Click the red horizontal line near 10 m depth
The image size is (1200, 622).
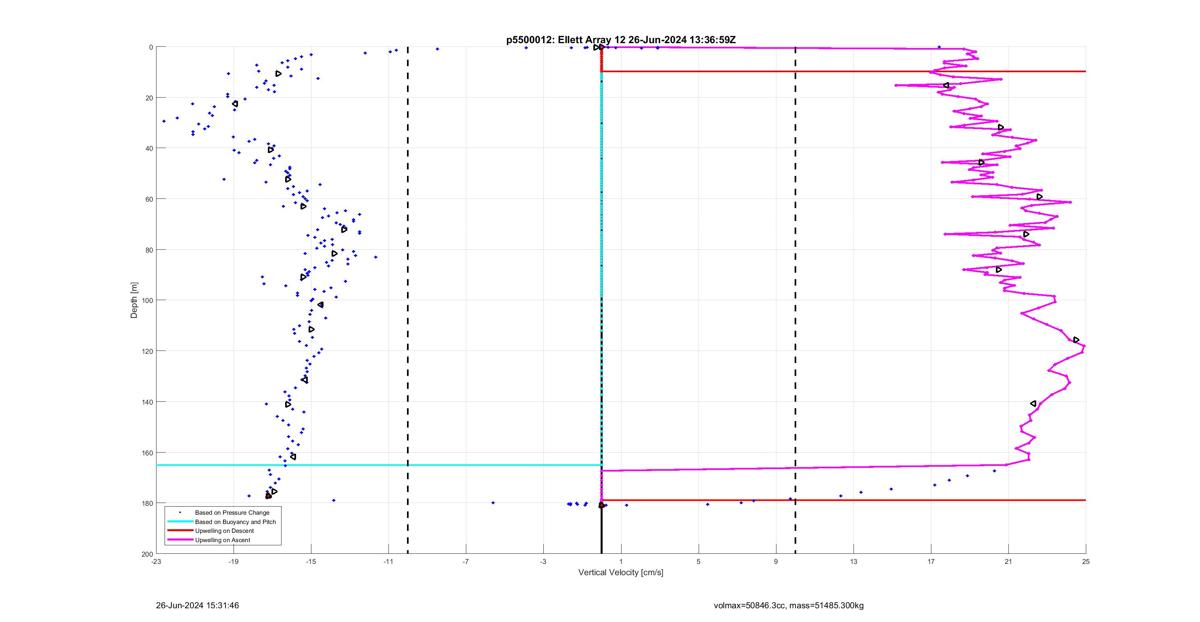click(x=843, y=71)
